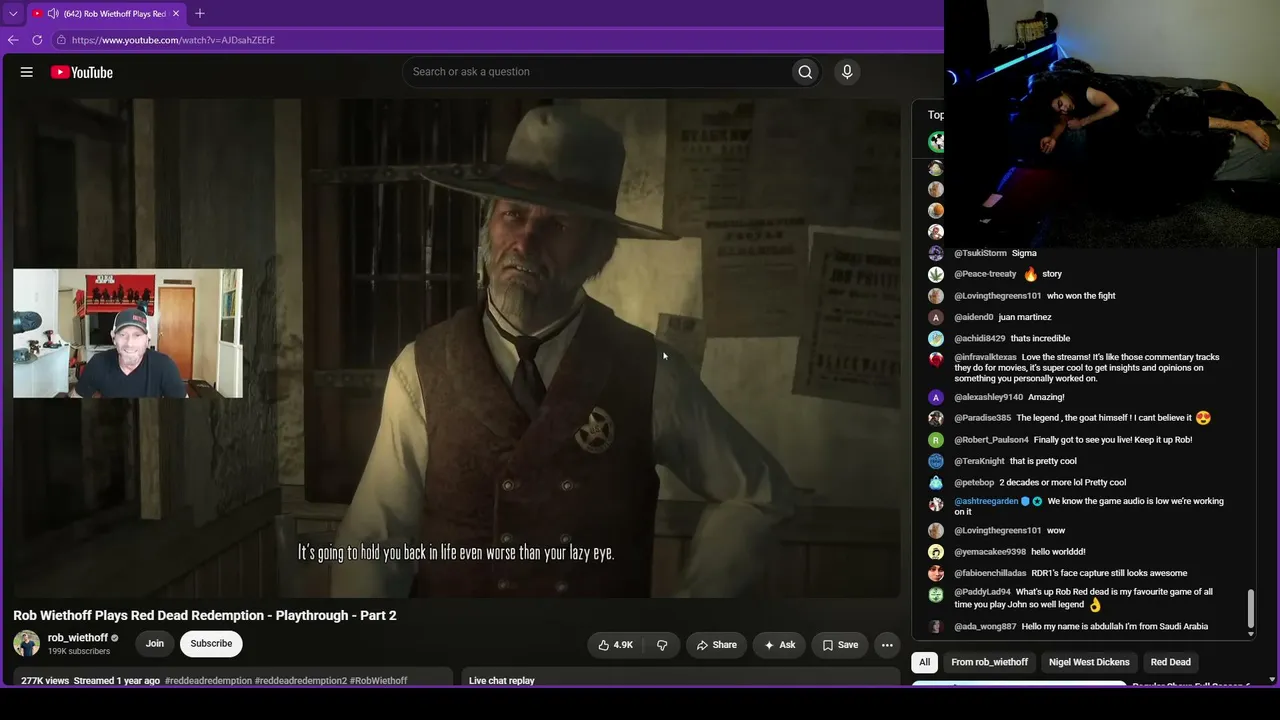Click @Robert_Paulson4's green R avatar

(x=936, y=440)
